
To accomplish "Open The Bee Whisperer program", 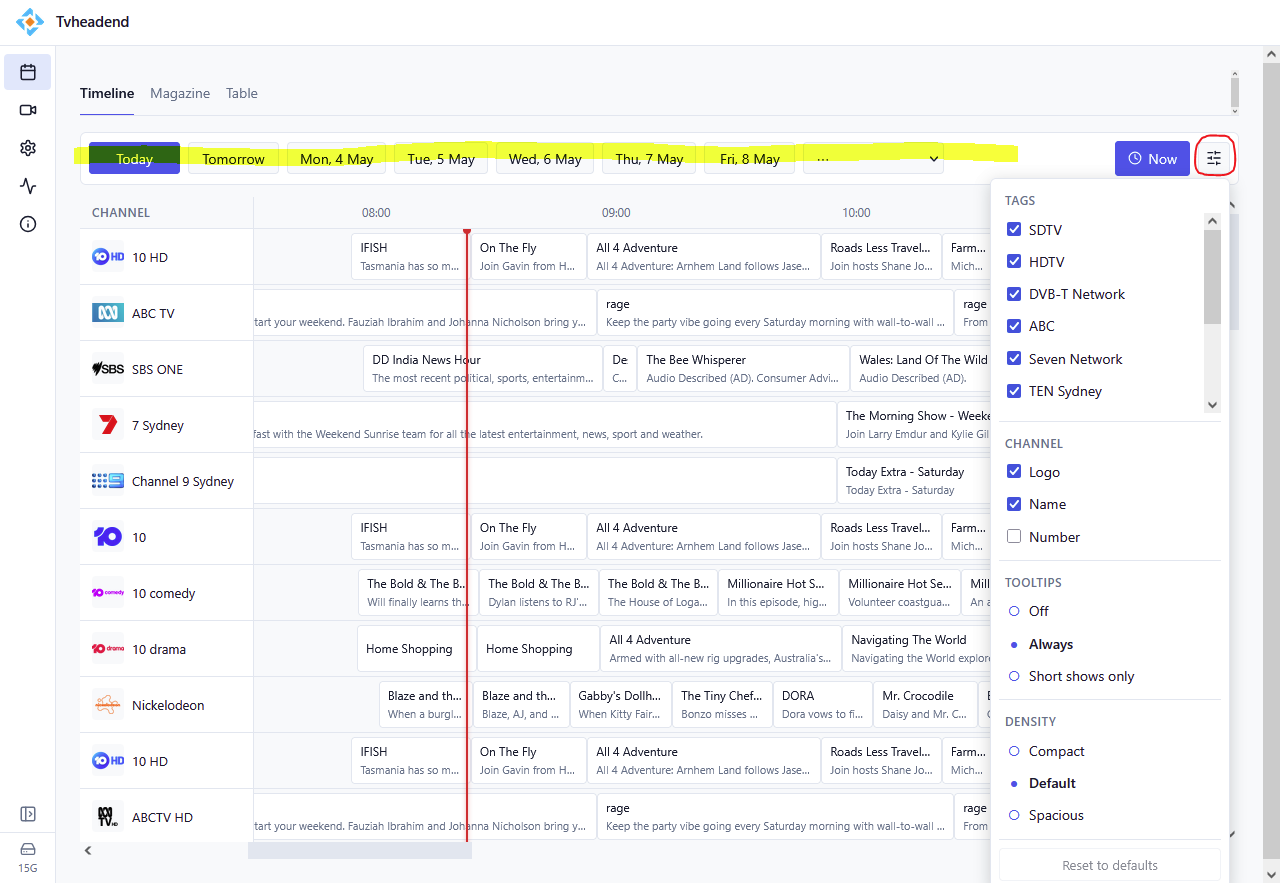I will [x=743, y=369].
